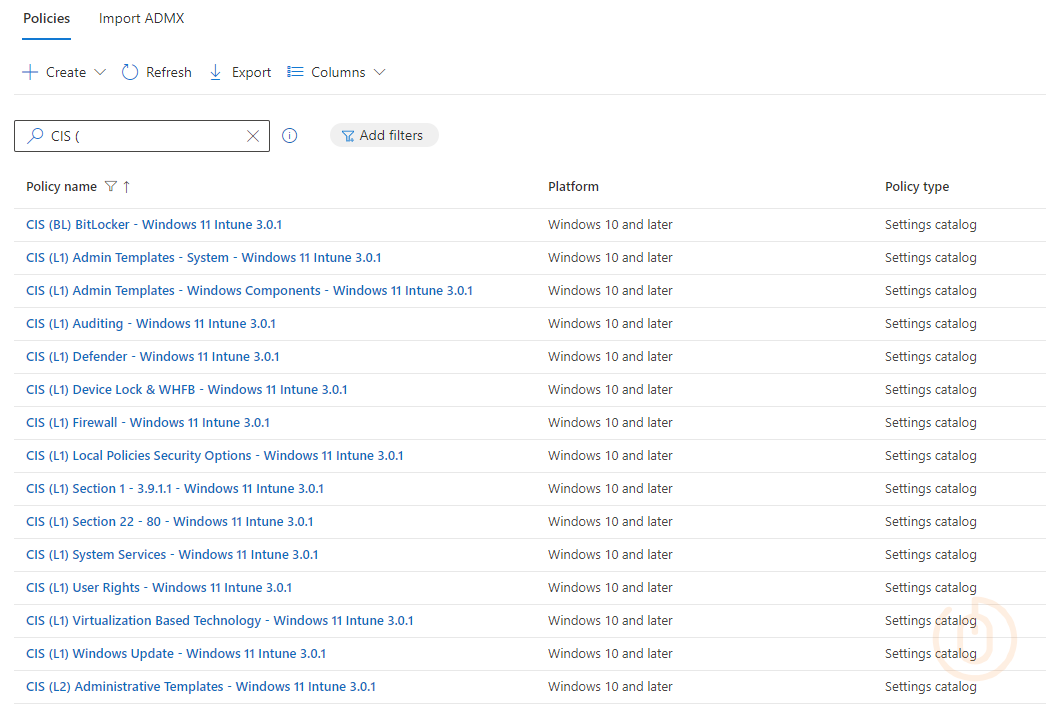This screenshot has height=710, width=1046.
Task: Click the Policy name sort arrow
Action: click(x=127, y=187)
